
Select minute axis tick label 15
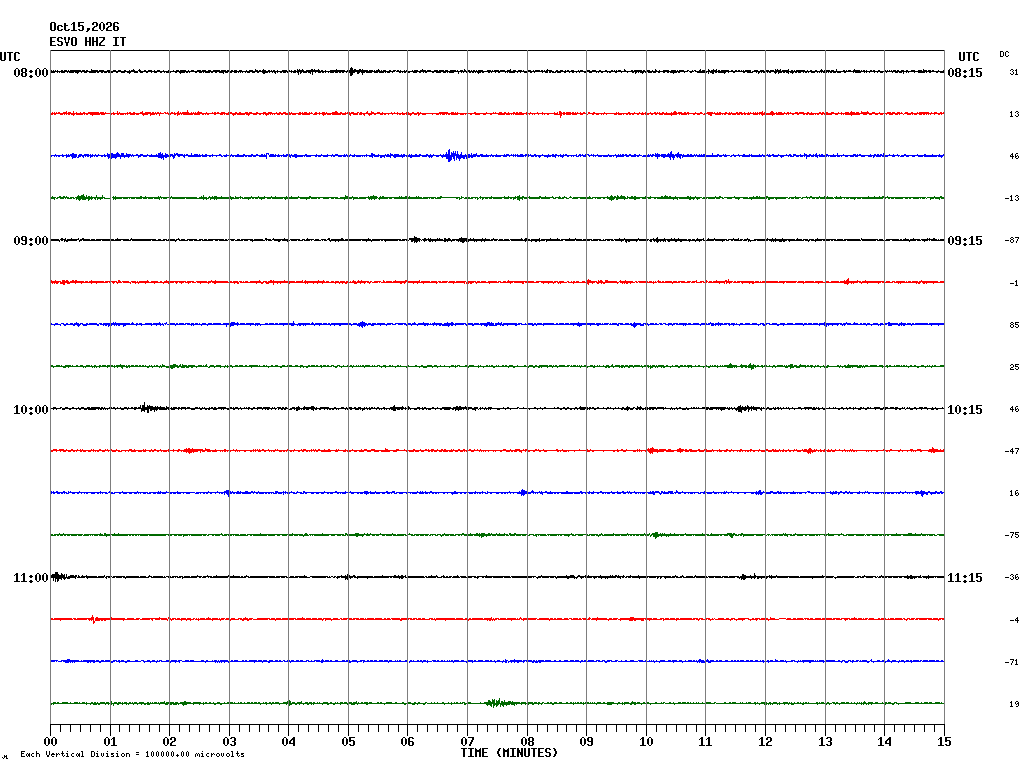944,741
